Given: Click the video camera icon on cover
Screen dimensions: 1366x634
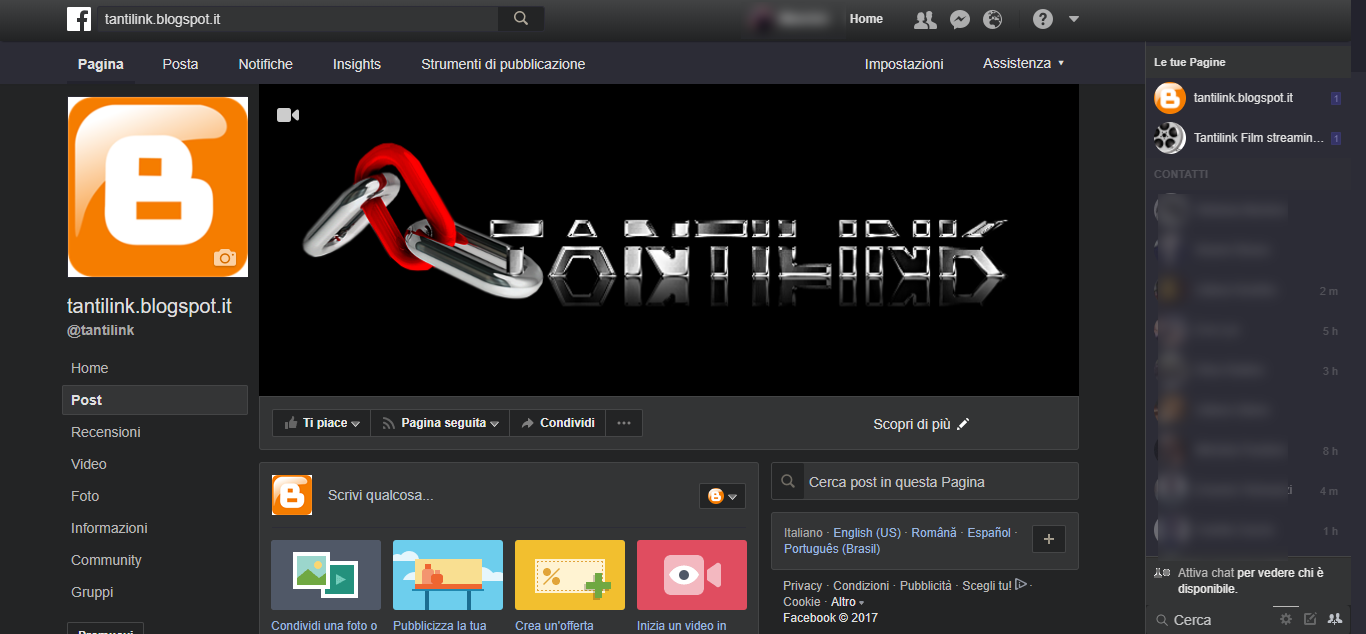Looking at the screenshot, I should tap(288, 115).
